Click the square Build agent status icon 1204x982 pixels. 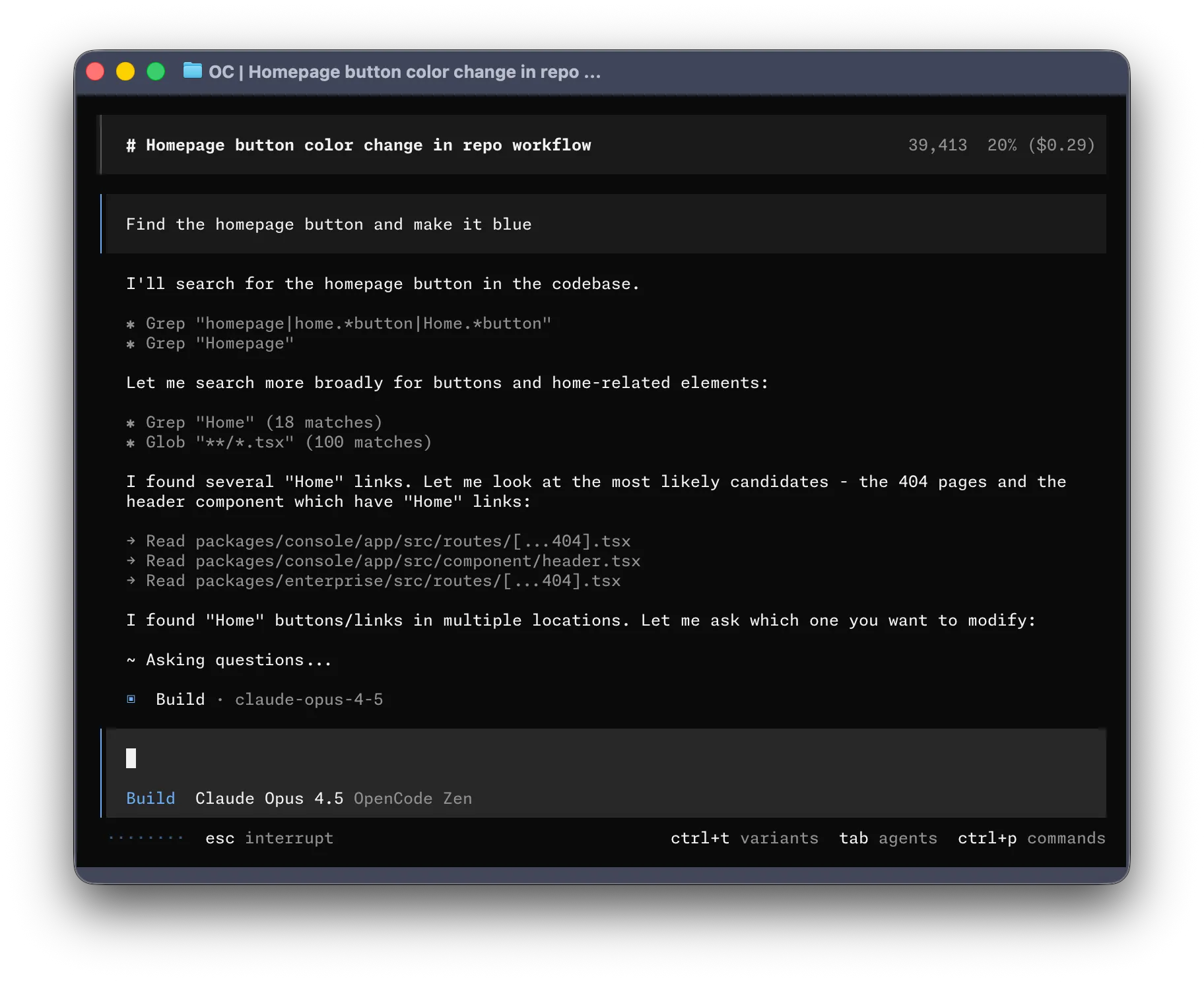(x=131, y=699)
